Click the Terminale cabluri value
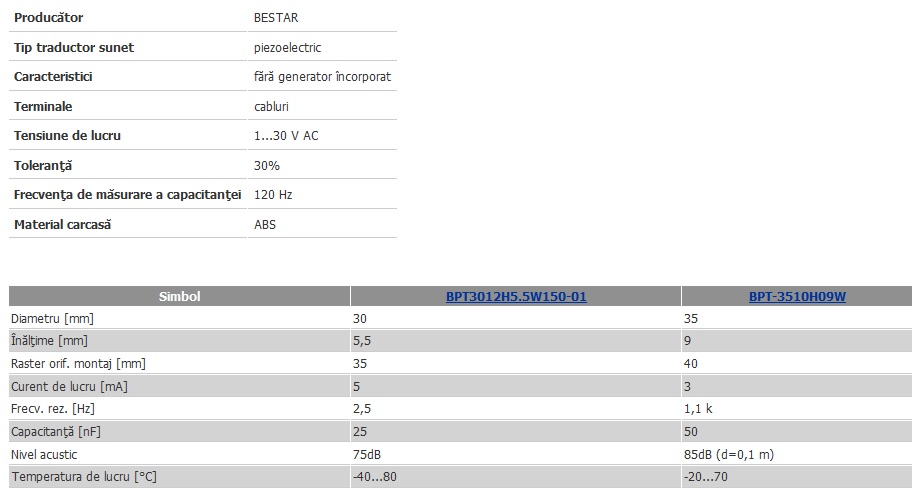This screenshot has width=920, height=495. pyautogui.click(x=271, y=107)
